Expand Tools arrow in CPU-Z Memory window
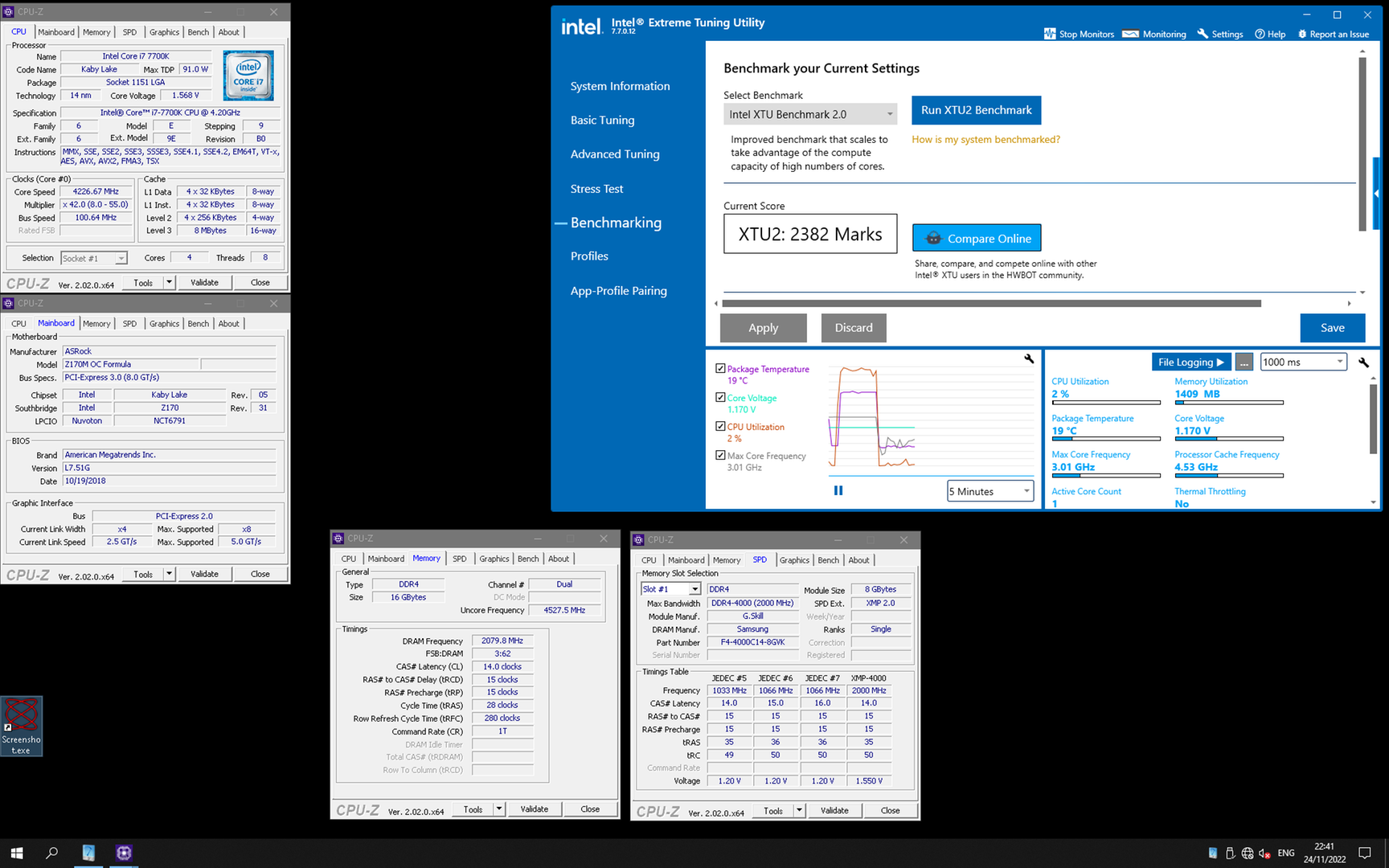Screen dimensions: 1389x868 tap(499, 809)
